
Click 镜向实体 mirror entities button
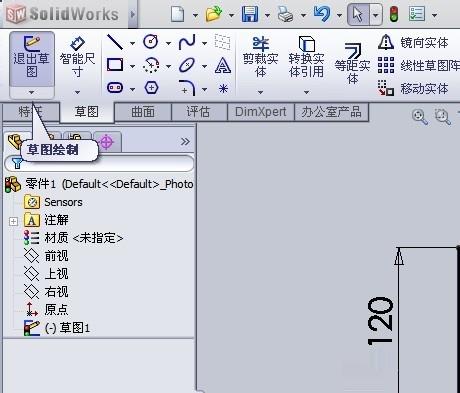414,43
